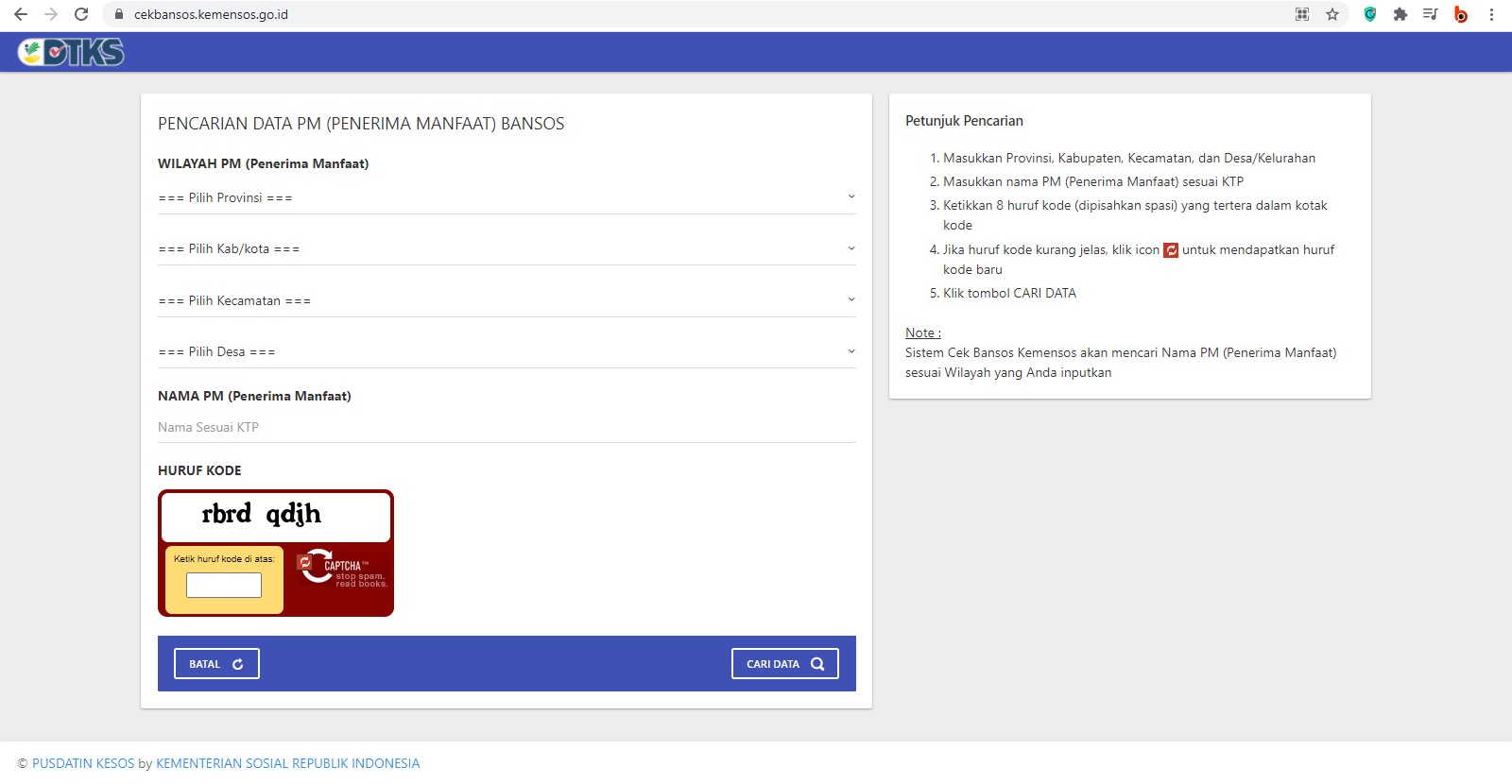Bookmark this page with the star icon

pos(1332,14)
